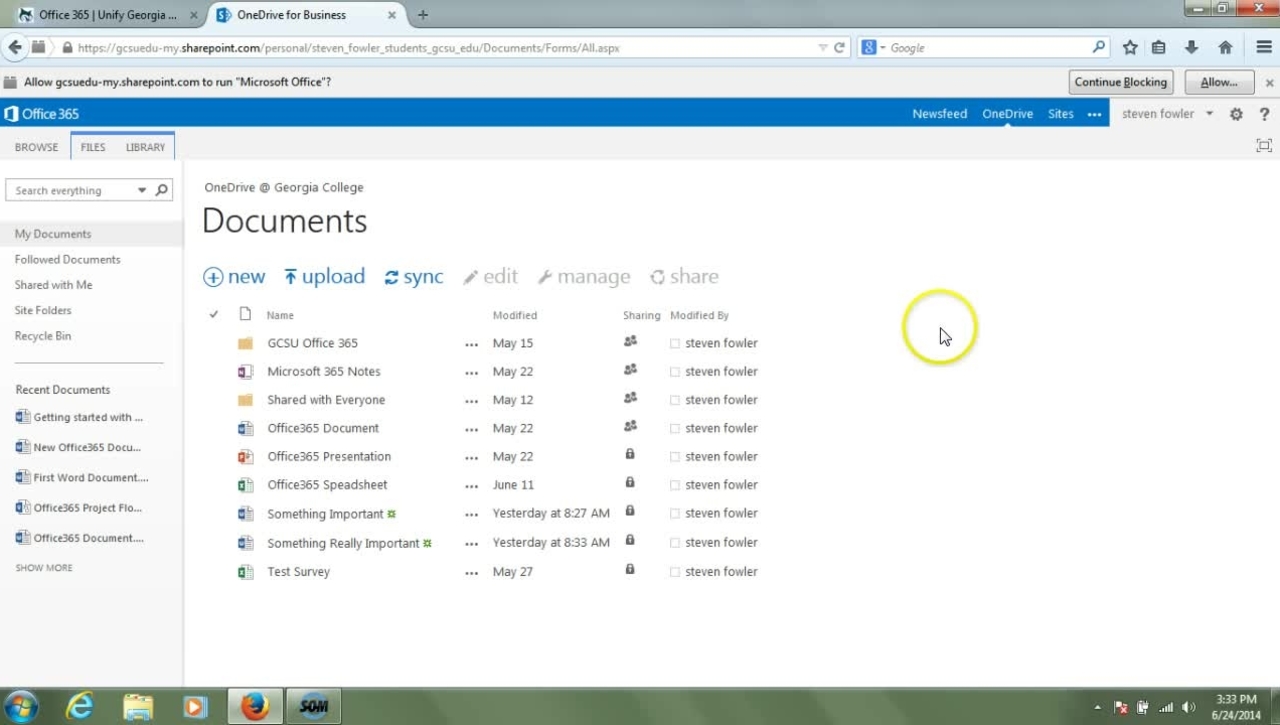Viewport: 1280px width, 725px height.
Task: Click the Office365 Speadsheet Excel icon
Action: pos(245,485)
